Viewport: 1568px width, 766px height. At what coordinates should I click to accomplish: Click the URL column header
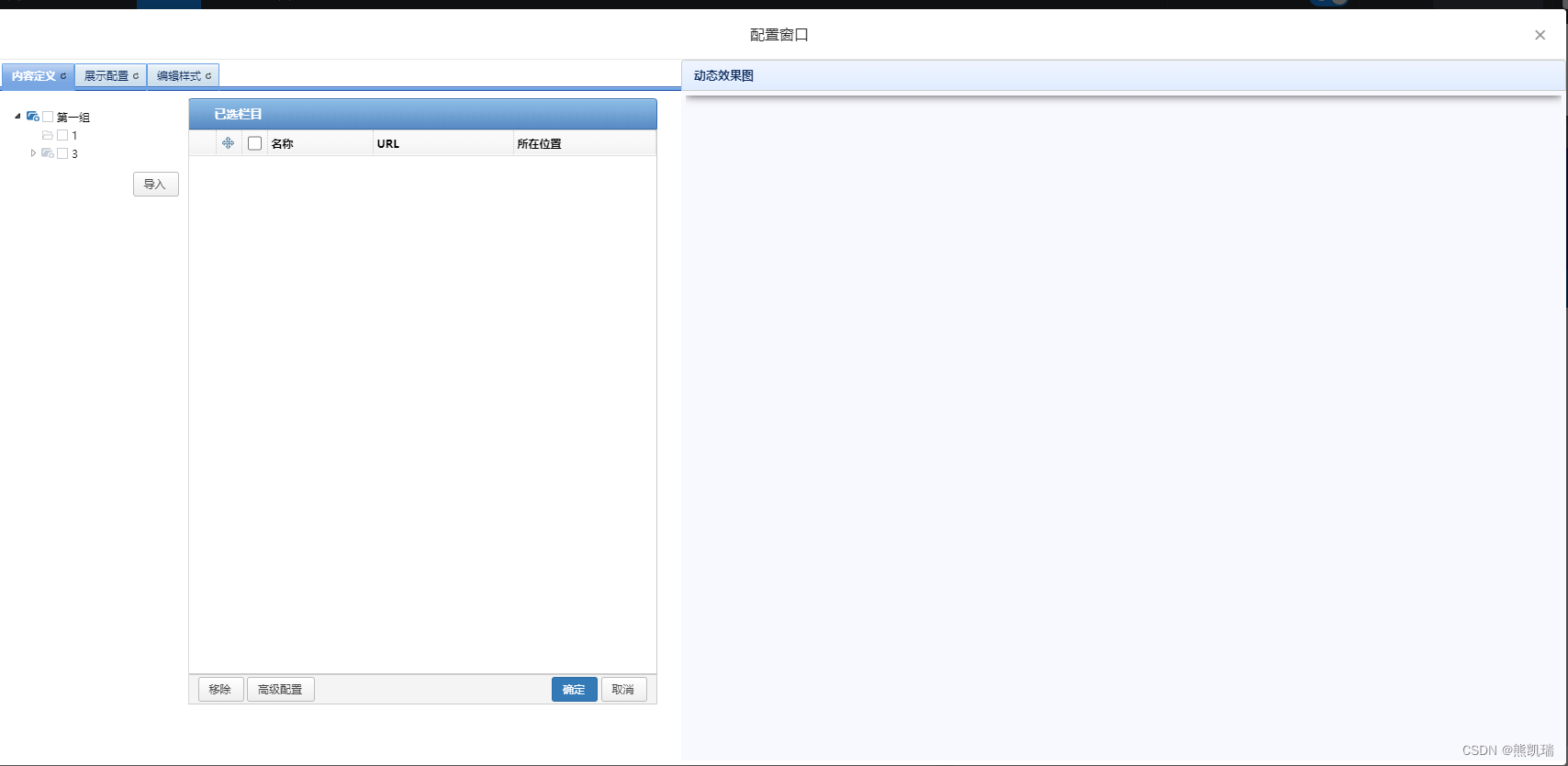(442, 143)
